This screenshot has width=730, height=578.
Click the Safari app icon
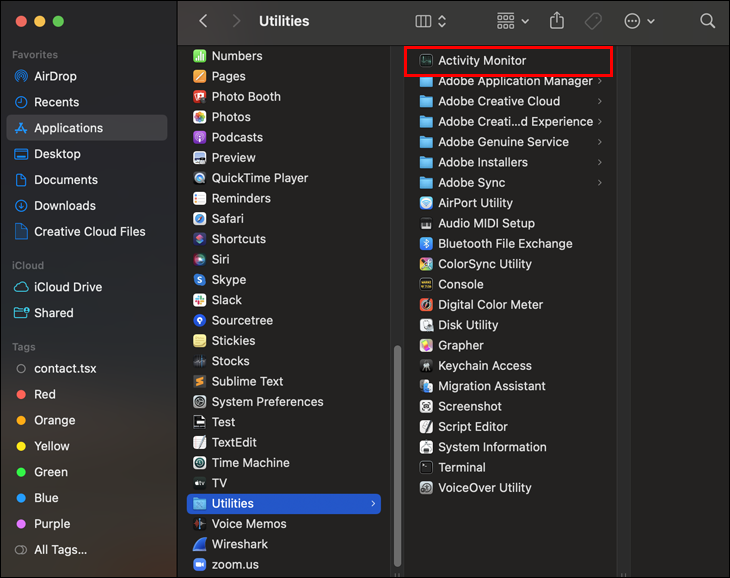coord(200,219)
